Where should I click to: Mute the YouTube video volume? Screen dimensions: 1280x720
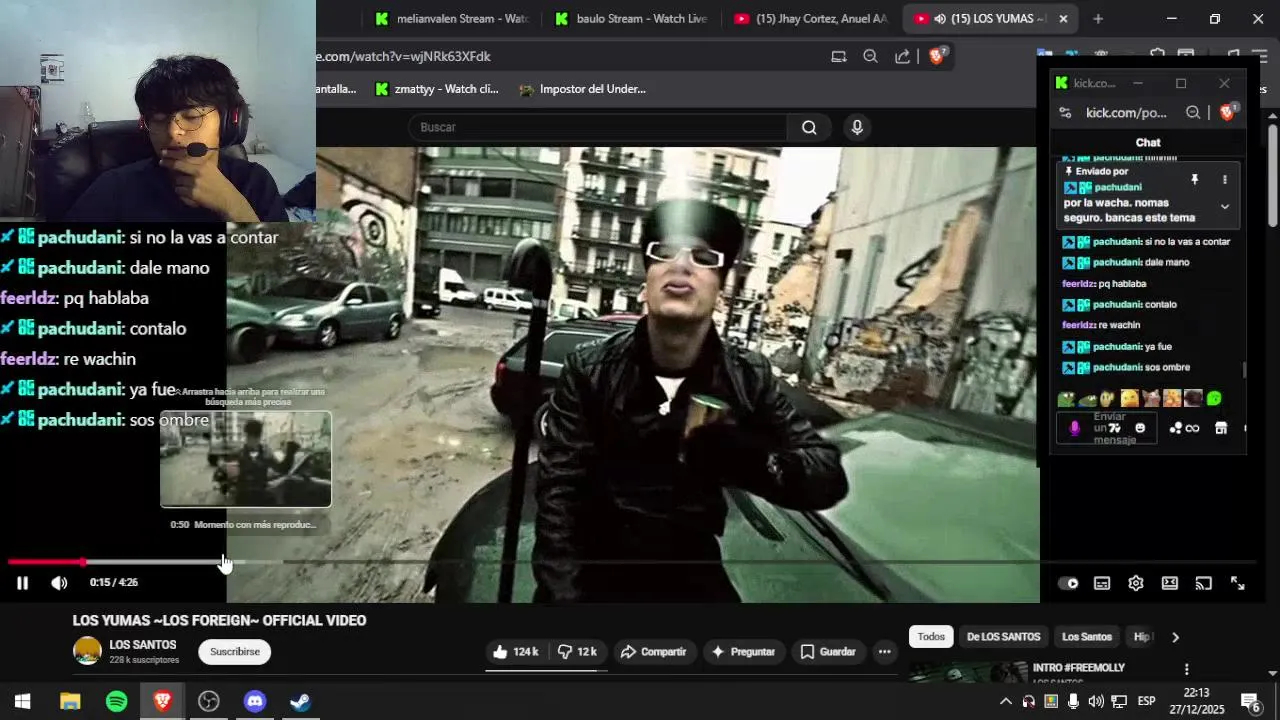59,583
